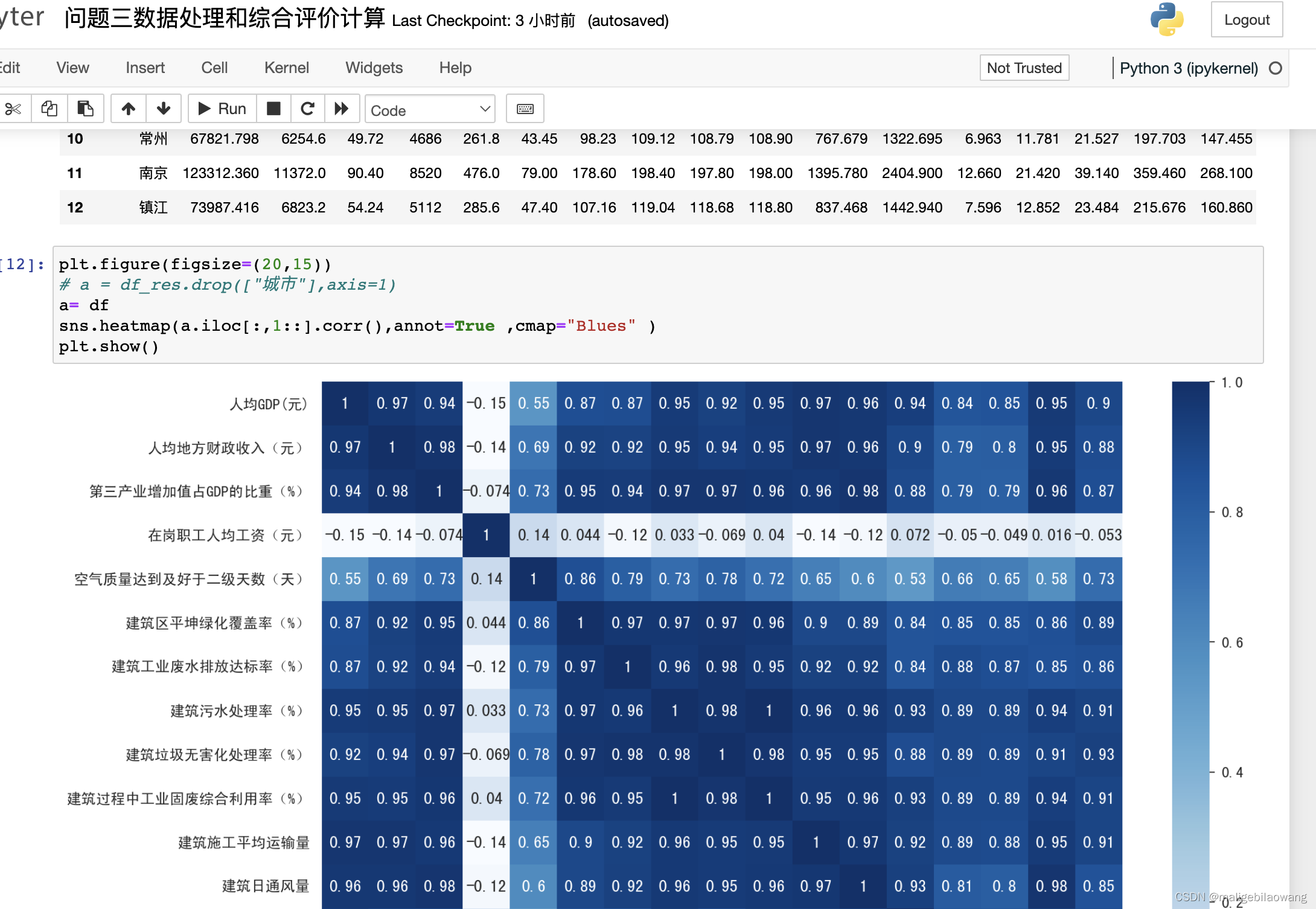Click heatmap label 建筑日通风量

click(x=266, y=886)
